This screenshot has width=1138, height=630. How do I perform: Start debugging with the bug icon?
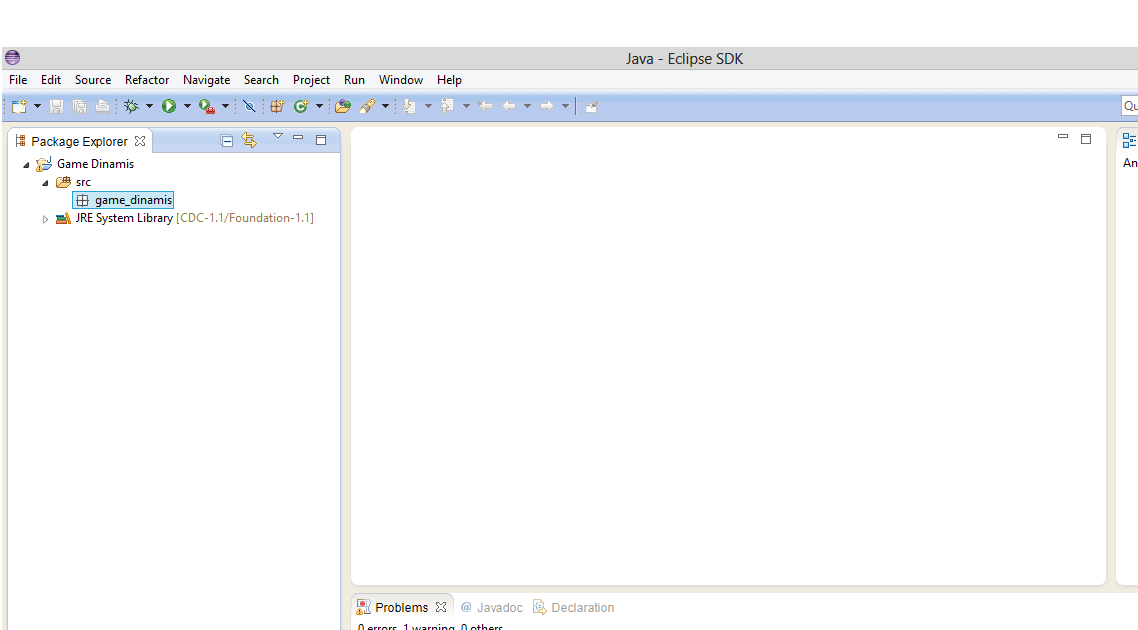click(x=131, y=107)
